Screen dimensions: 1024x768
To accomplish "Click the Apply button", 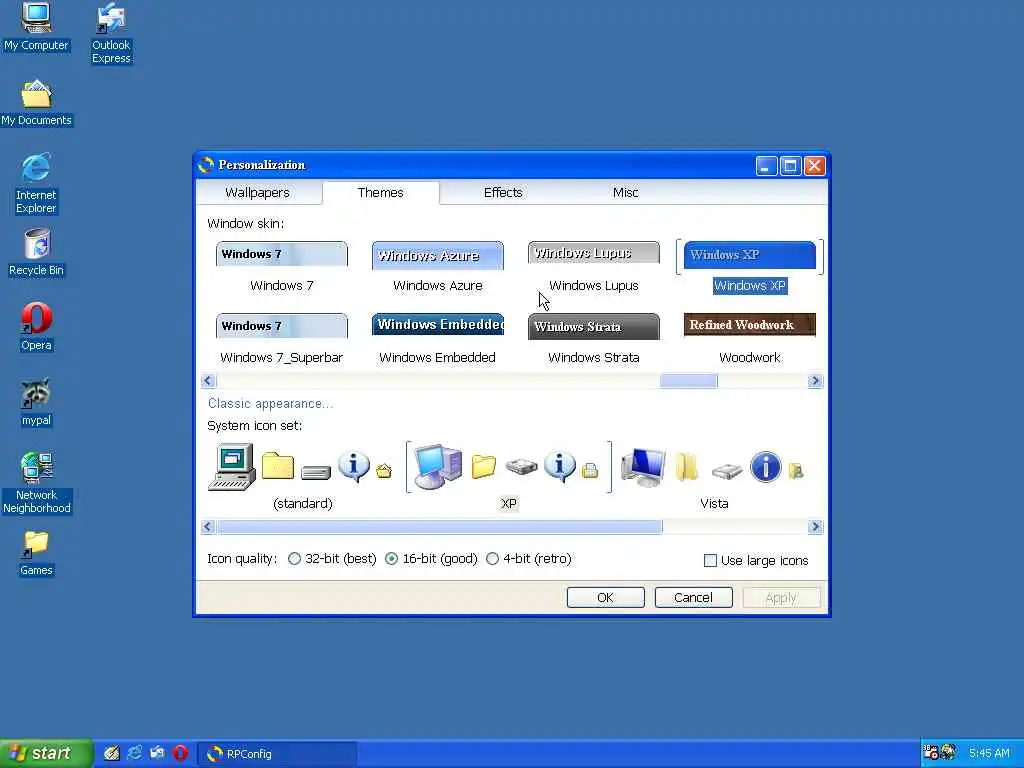I will coord(781,598).
